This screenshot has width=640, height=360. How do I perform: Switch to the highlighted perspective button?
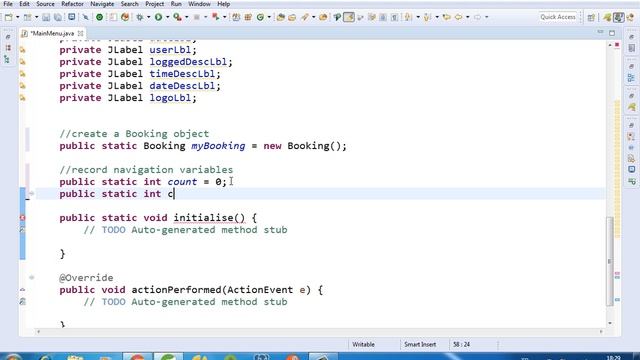pyautogui.click(x=619, y=17)
